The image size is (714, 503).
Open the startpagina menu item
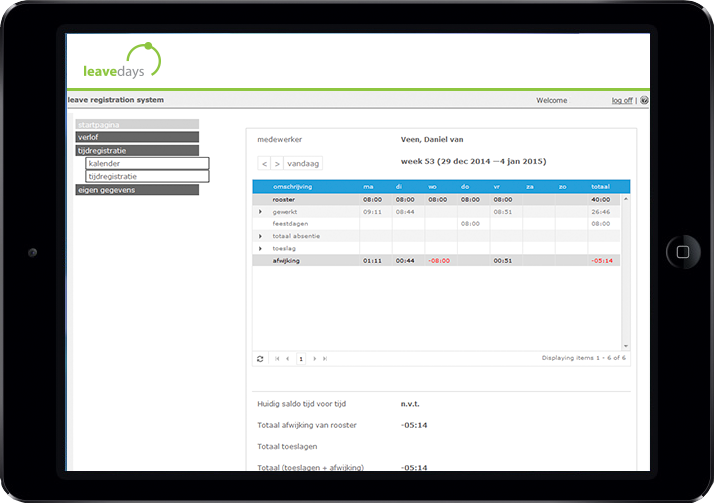(137, 124)
